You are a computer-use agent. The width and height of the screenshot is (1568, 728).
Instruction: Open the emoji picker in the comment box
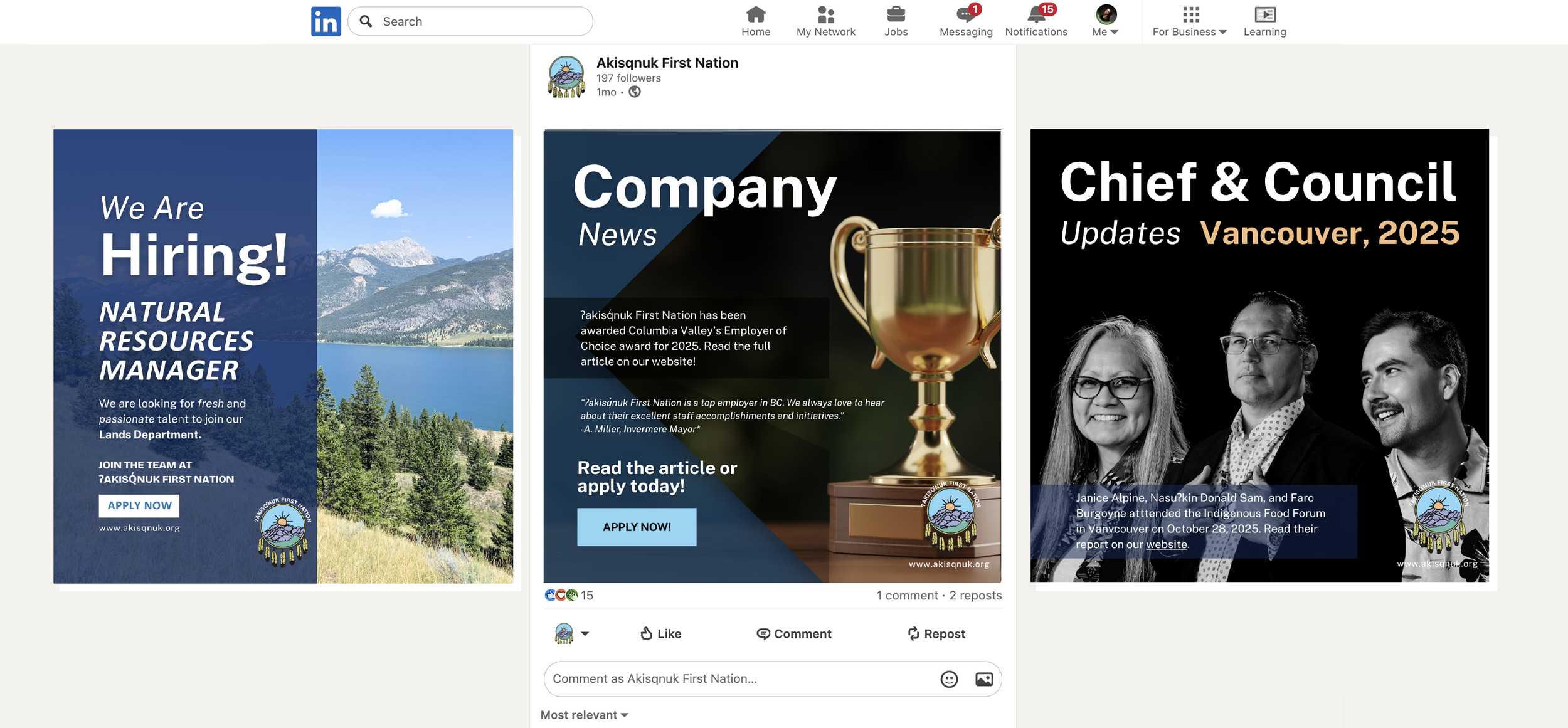[948, 678]
